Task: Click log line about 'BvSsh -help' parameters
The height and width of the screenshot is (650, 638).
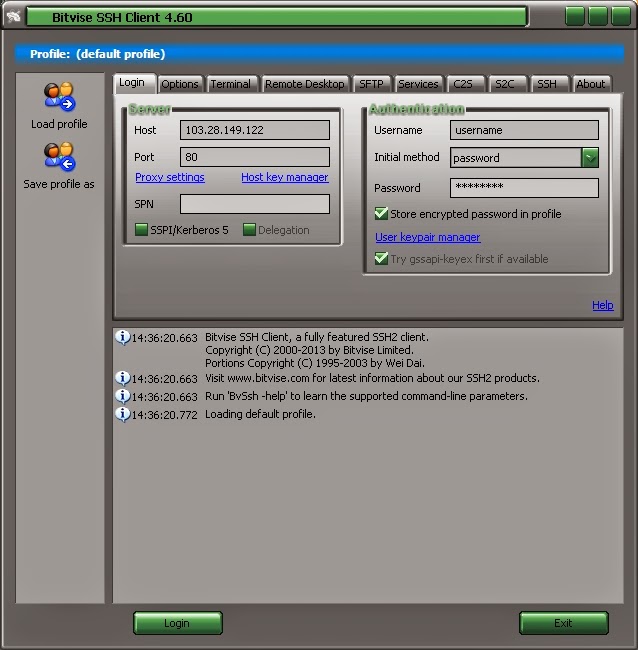Action: (x=366, y=396)
